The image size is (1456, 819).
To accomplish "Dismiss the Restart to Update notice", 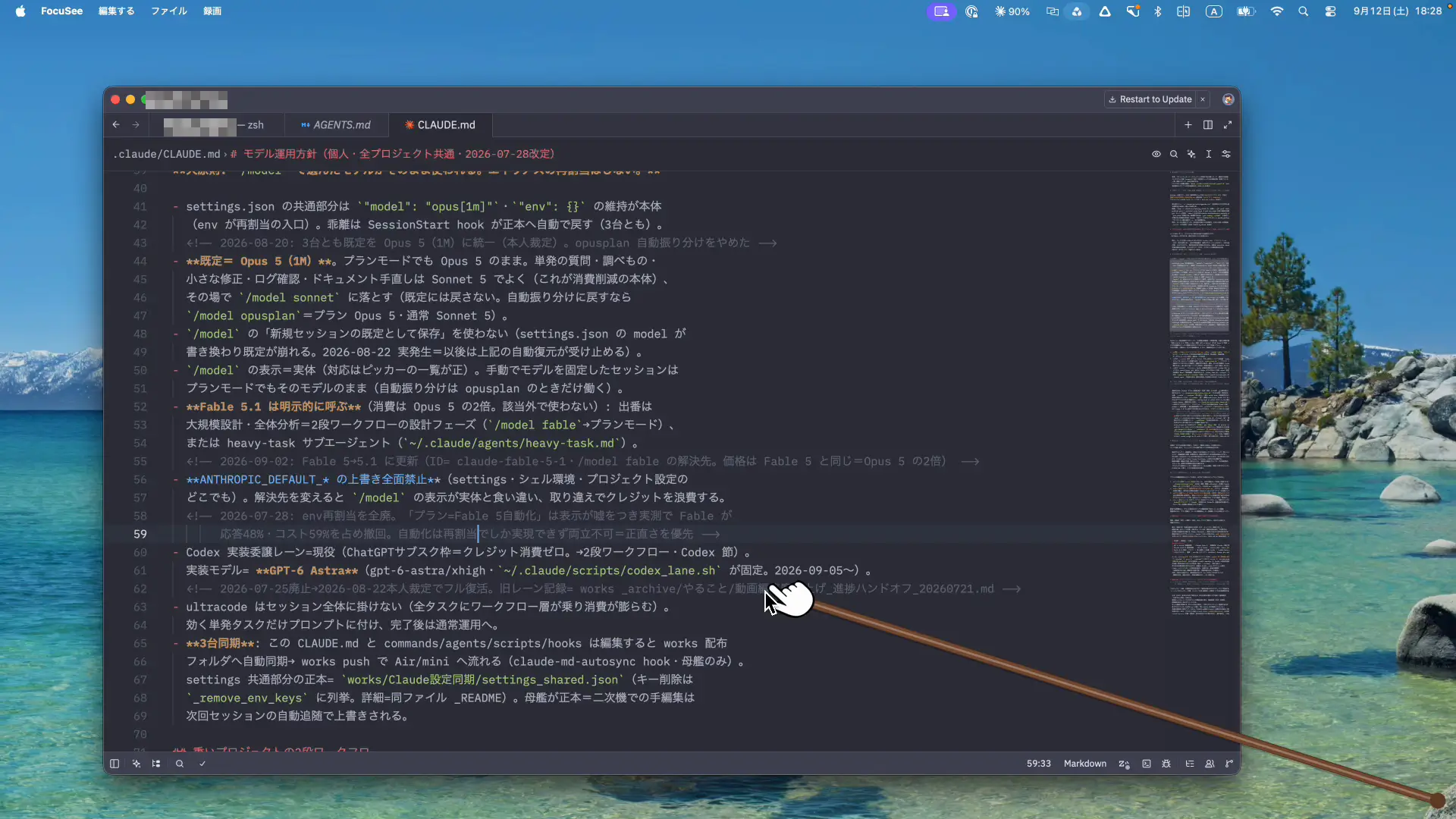I will click(x=1203, y=99).
